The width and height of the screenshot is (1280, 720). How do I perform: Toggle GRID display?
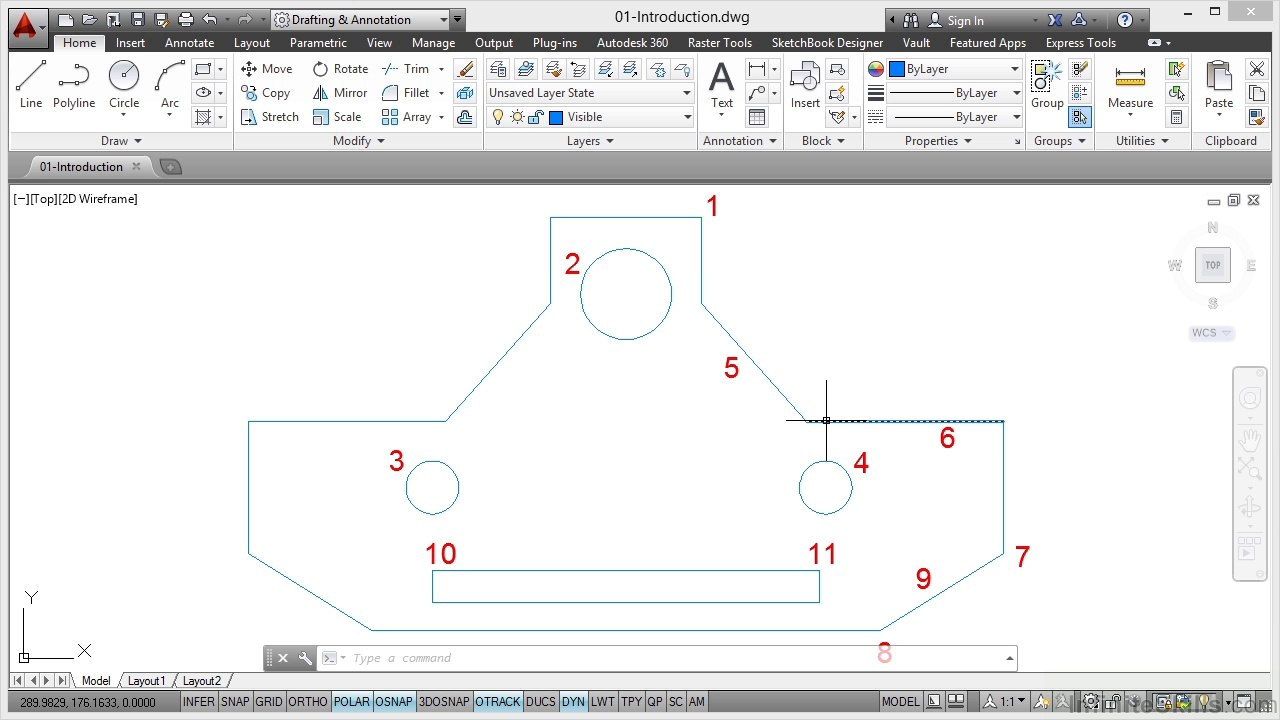(x=269, y=702)
